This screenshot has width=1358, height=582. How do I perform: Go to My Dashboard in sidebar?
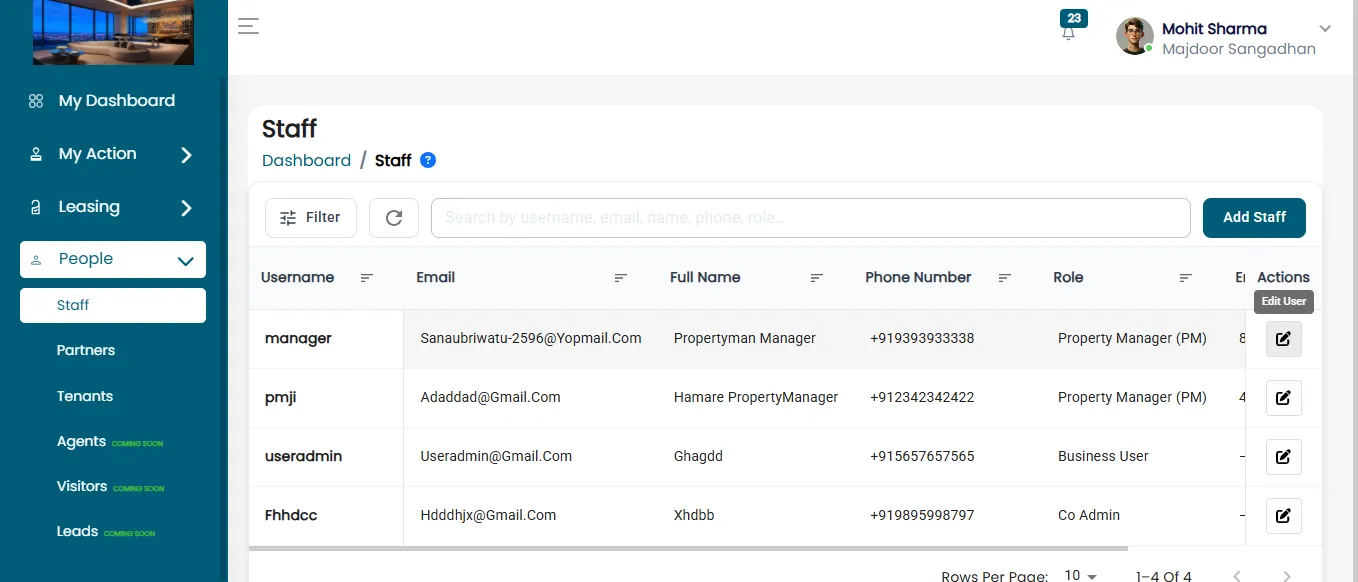point(116,101)
